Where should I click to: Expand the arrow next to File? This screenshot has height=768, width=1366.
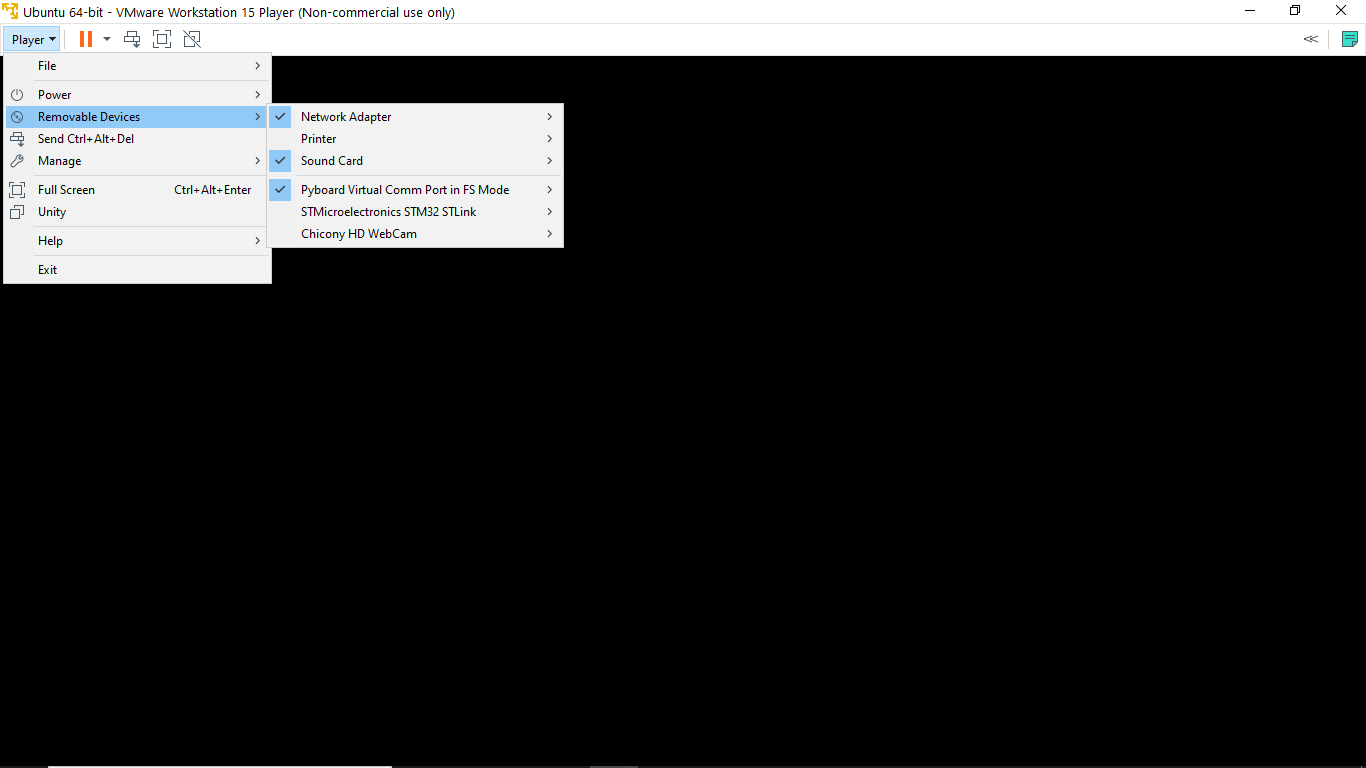(x=257, y=66)
